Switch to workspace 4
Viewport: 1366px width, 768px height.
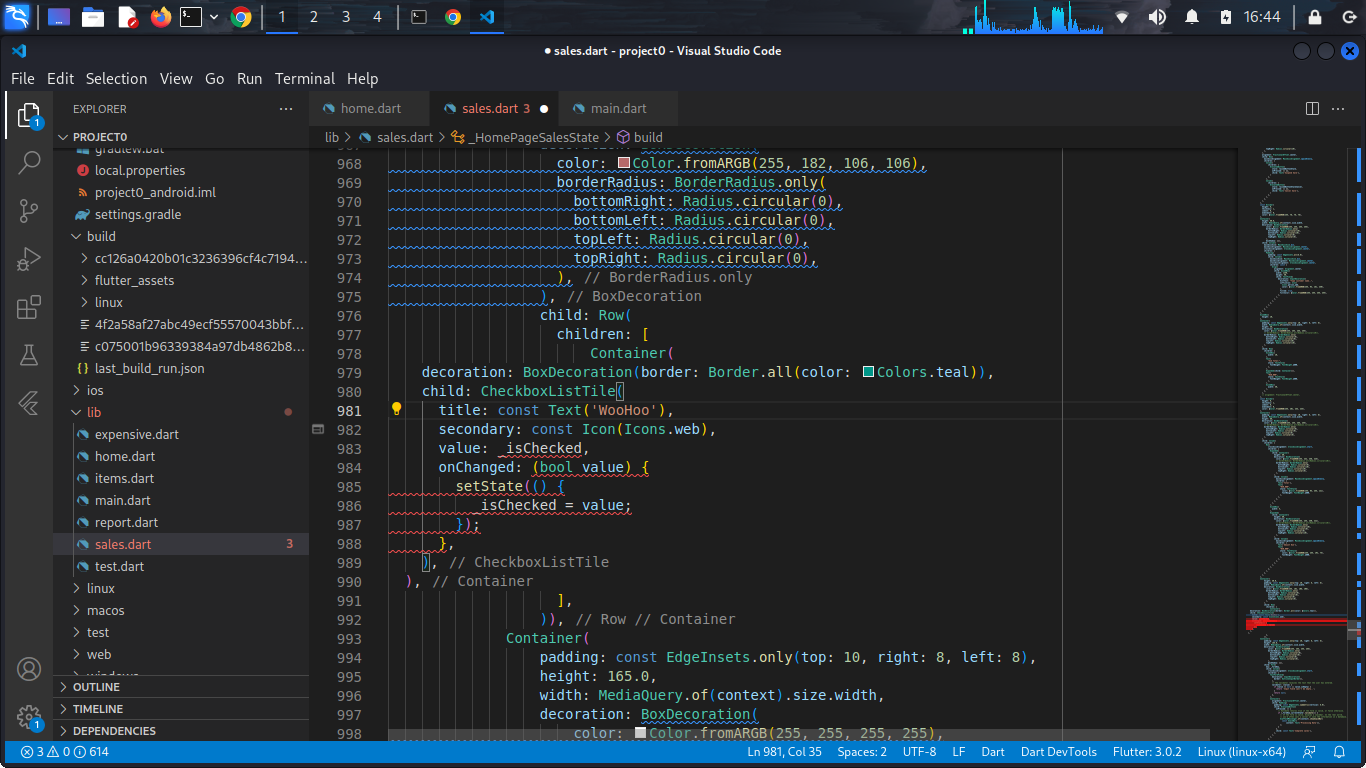pos(377,17)
